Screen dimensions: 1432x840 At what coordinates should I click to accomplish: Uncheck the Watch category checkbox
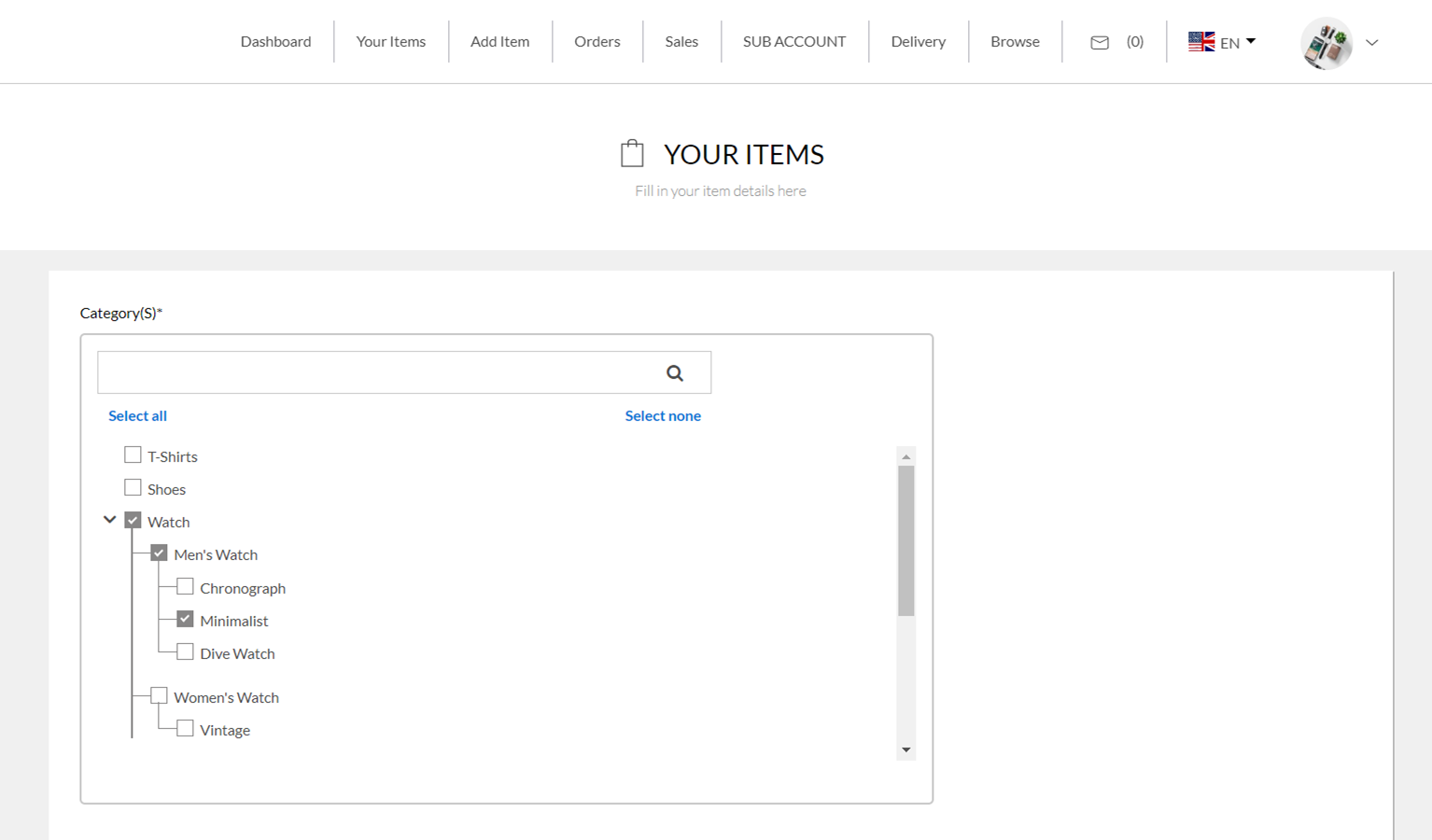coord(133,520)
